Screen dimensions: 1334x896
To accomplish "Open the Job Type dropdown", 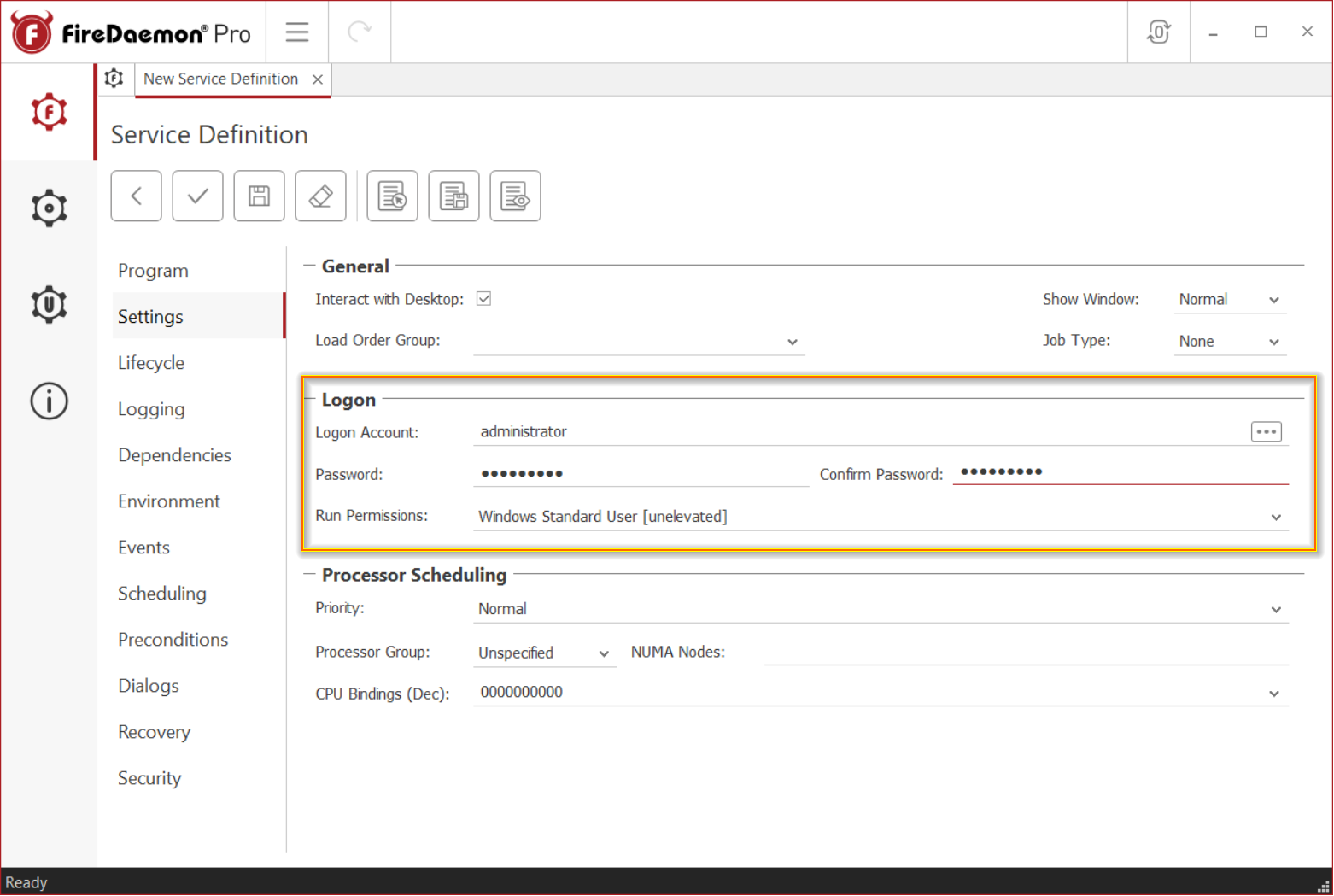I will click(x=1230, y=342).
